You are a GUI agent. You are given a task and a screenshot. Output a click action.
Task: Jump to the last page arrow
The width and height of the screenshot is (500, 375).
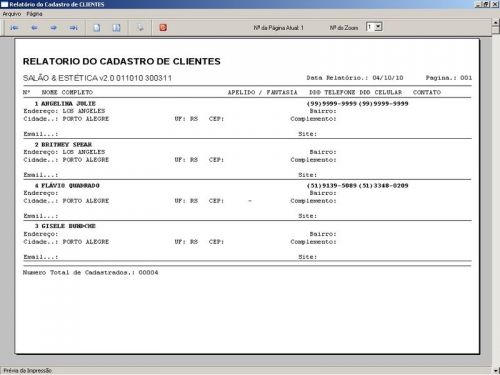74,28
